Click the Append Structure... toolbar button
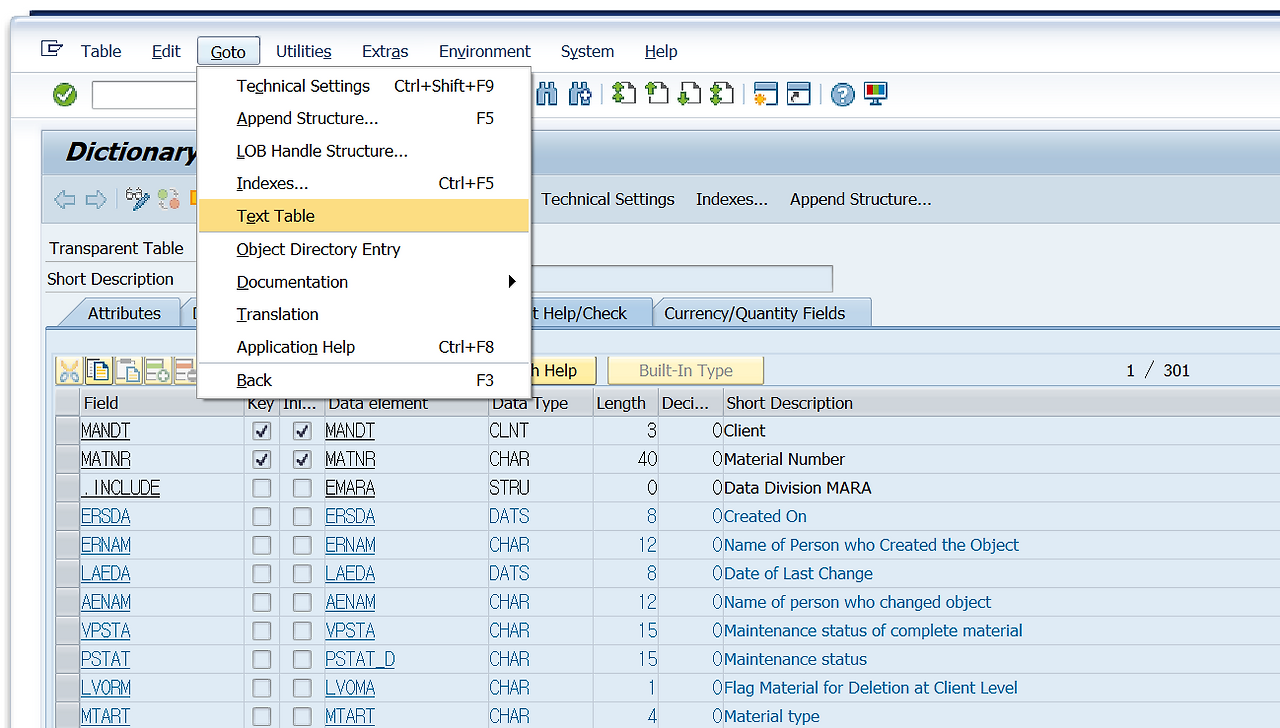 [860, 199]
